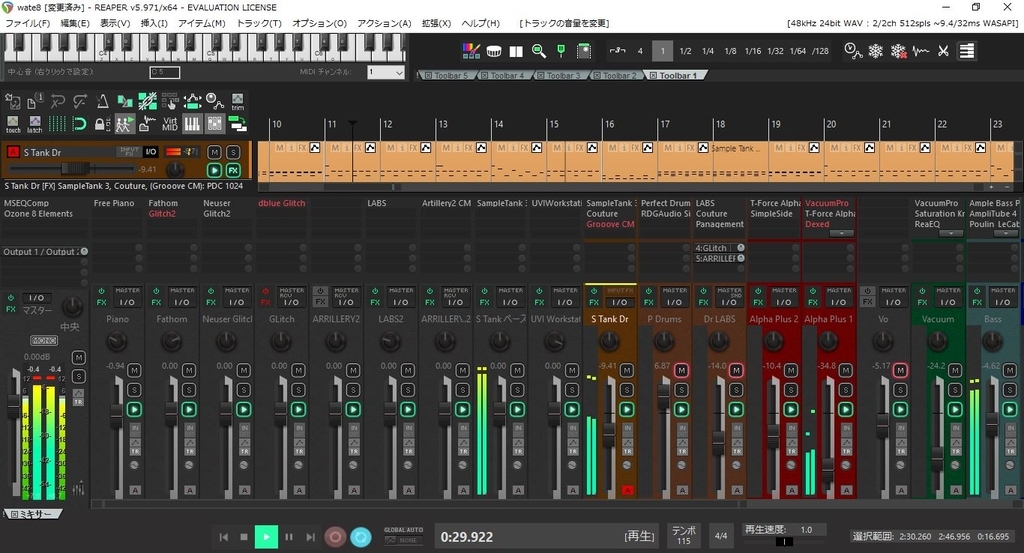This screenshot has height=553, width=1024.
Task: Mute the S Tank Dr track in track panel
Action: tap(214, 152)
